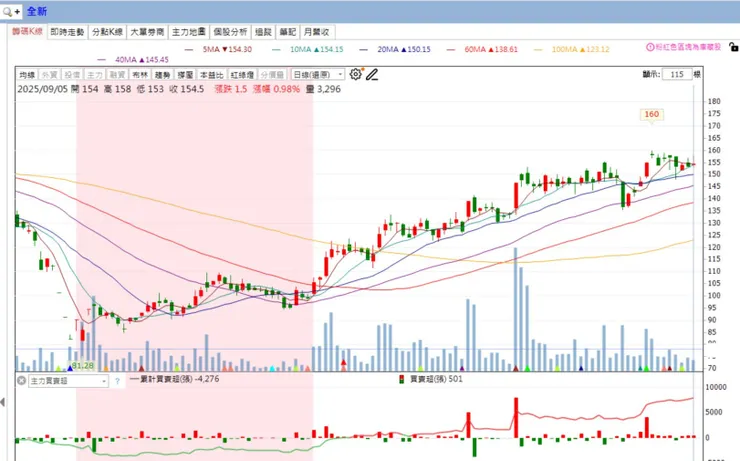
Task: Open the 分點K線 tab
Action: point(107,32)
